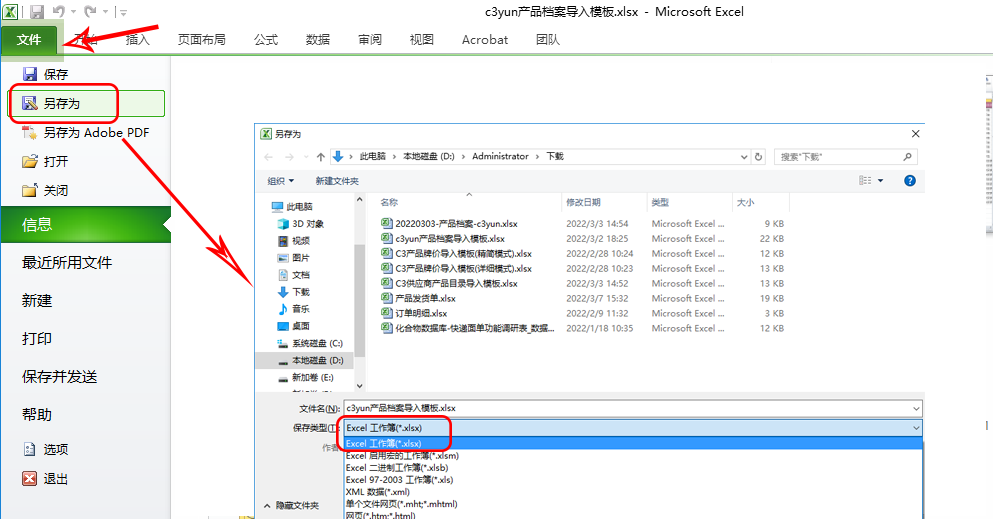Switch to the 团队 ribbon tab

[x=548, y=40]
